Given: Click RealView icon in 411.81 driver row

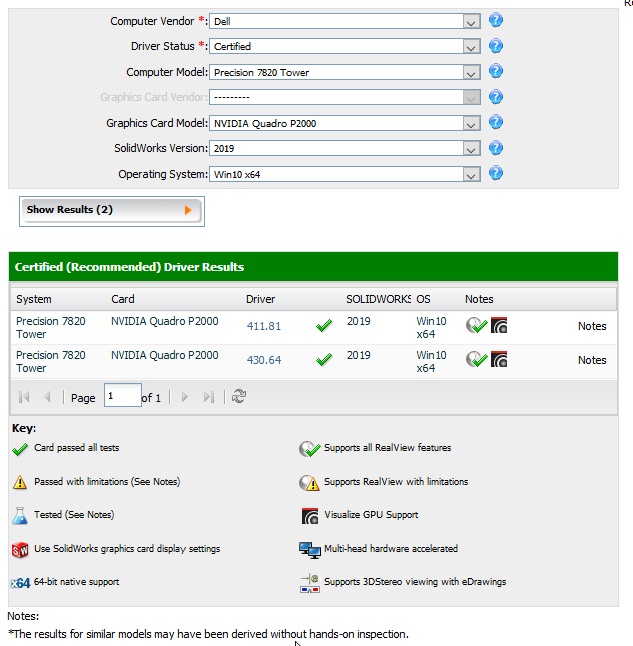Looking at the screenshot, I should coord(476,325).
